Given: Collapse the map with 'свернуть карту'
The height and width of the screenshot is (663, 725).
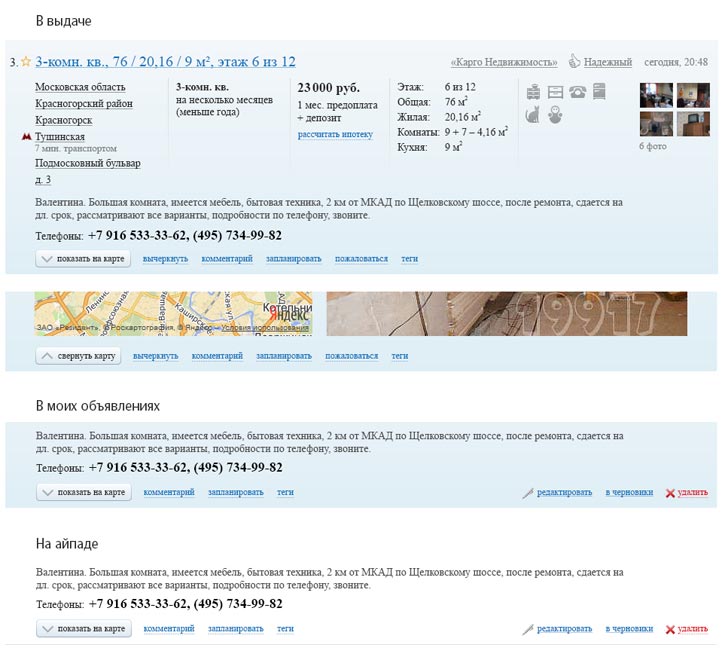Looking at the screenshot, I should 78,355.
